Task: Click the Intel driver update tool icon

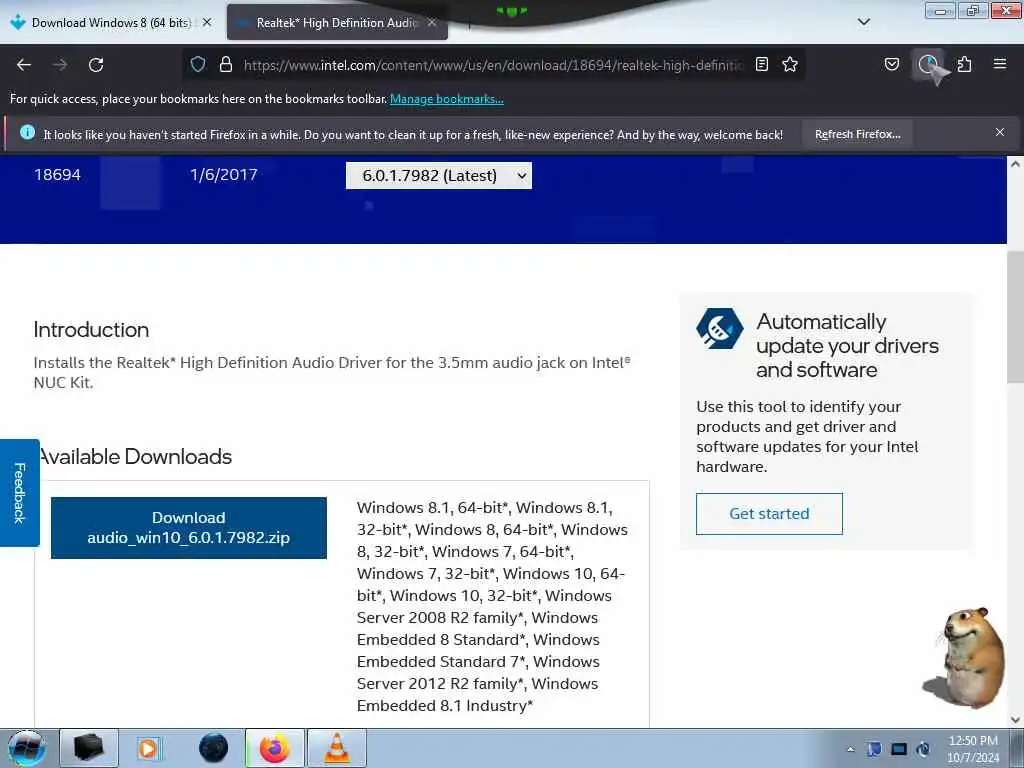Action: pos(719,328)
